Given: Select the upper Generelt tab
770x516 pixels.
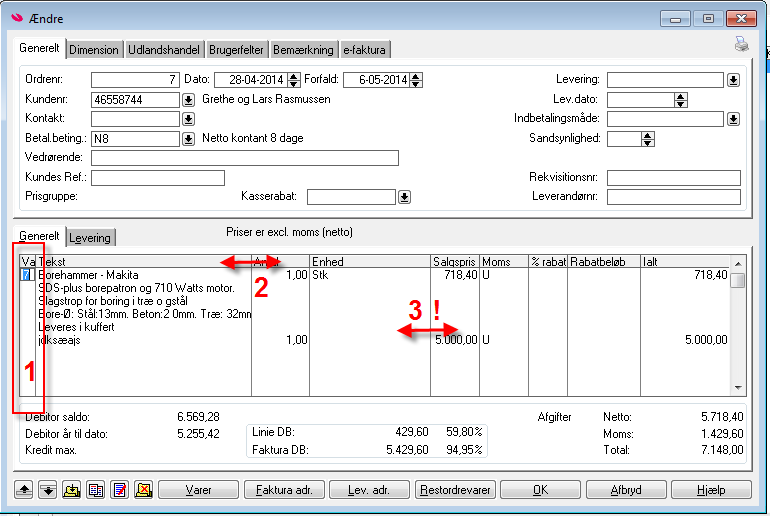Looking at the screenshot, I should [x=39, y=48].
